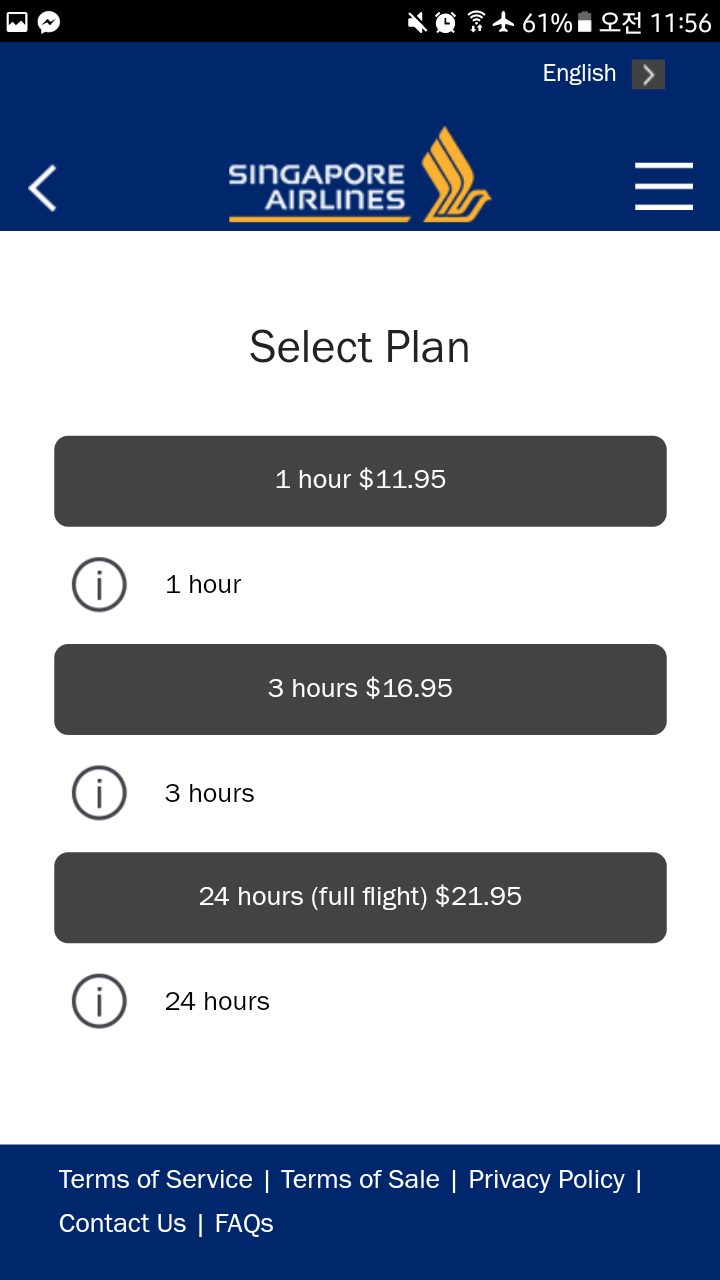Viewport: 720px width, 1280px height.
Task: Open the English language option
Action: [579, 73]
